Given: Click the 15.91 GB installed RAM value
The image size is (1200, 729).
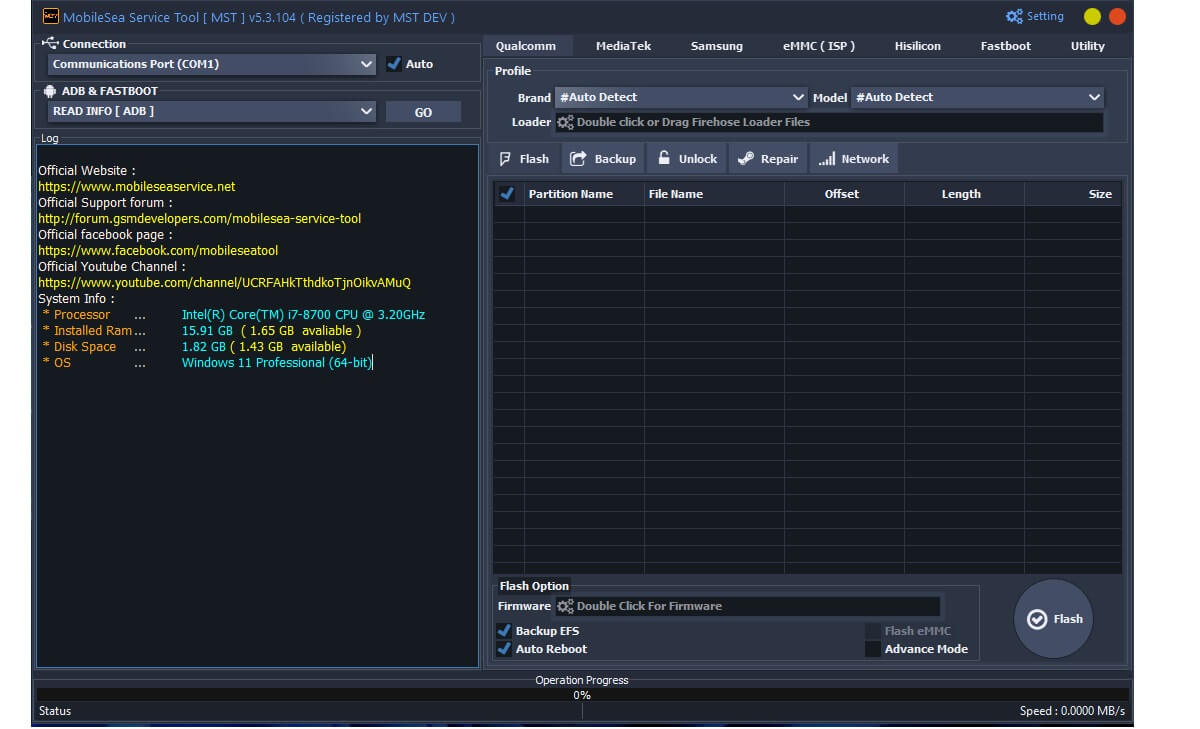Looking at the screenshot, I should coord(207,331).
